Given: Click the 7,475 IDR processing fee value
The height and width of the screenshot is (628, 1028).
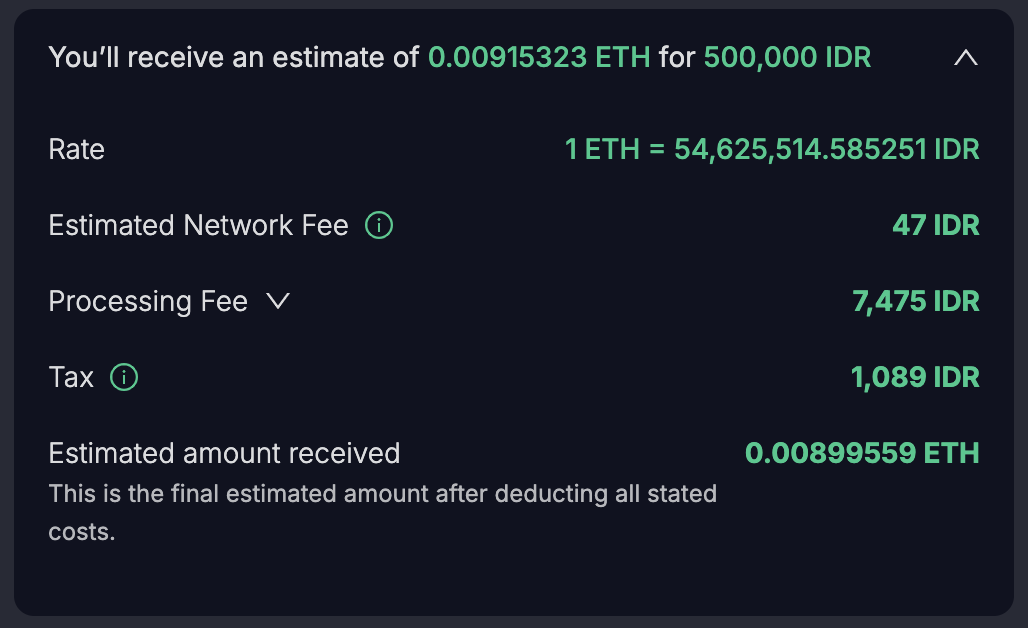Looking at the screenshot, I should pos(915,302).
